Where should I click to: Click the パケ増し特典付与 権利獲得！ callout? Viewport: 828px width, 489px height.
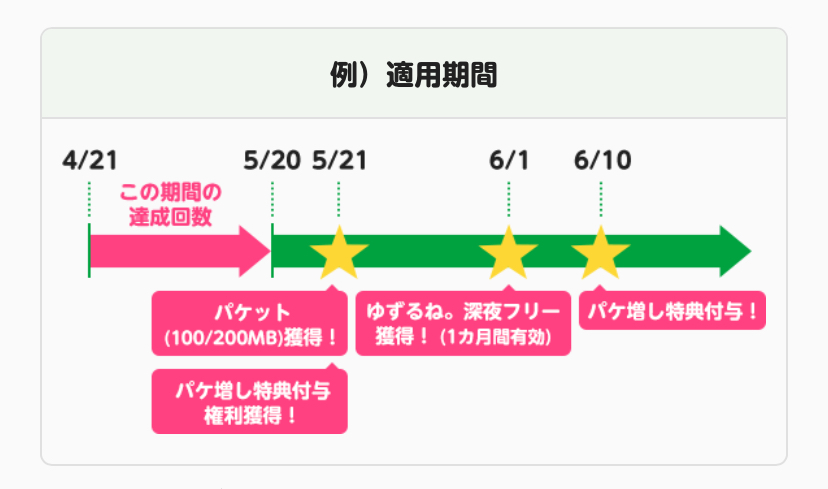pyautogui.click(x=250, y=401)
